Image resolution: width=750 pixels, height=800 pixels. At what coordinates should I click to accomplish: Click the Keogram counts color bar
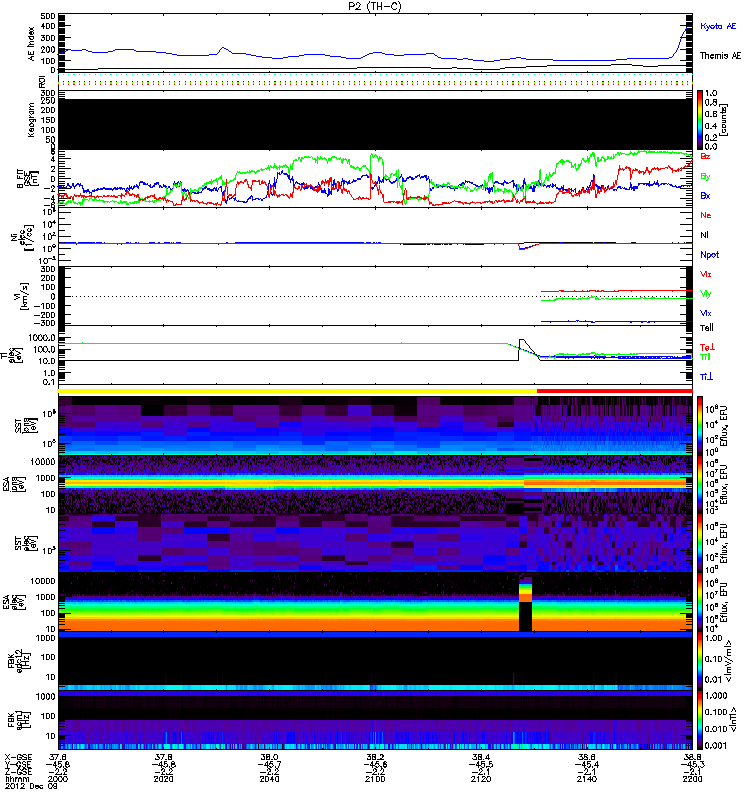click(701, 118)
